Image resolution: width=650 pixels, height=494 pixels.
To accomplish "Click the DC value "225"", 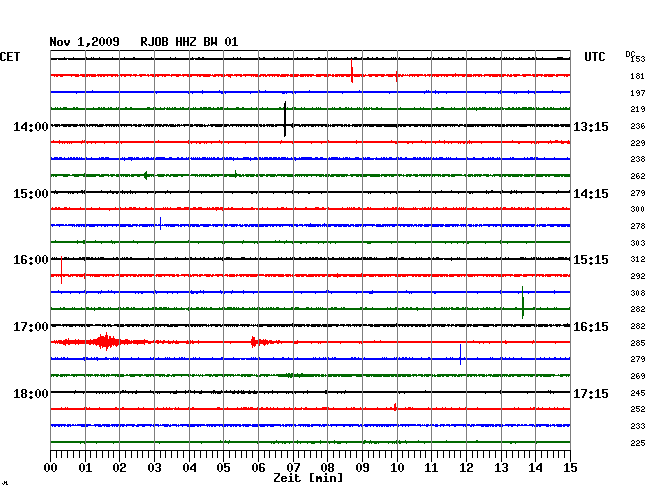I will pos(638,443).
